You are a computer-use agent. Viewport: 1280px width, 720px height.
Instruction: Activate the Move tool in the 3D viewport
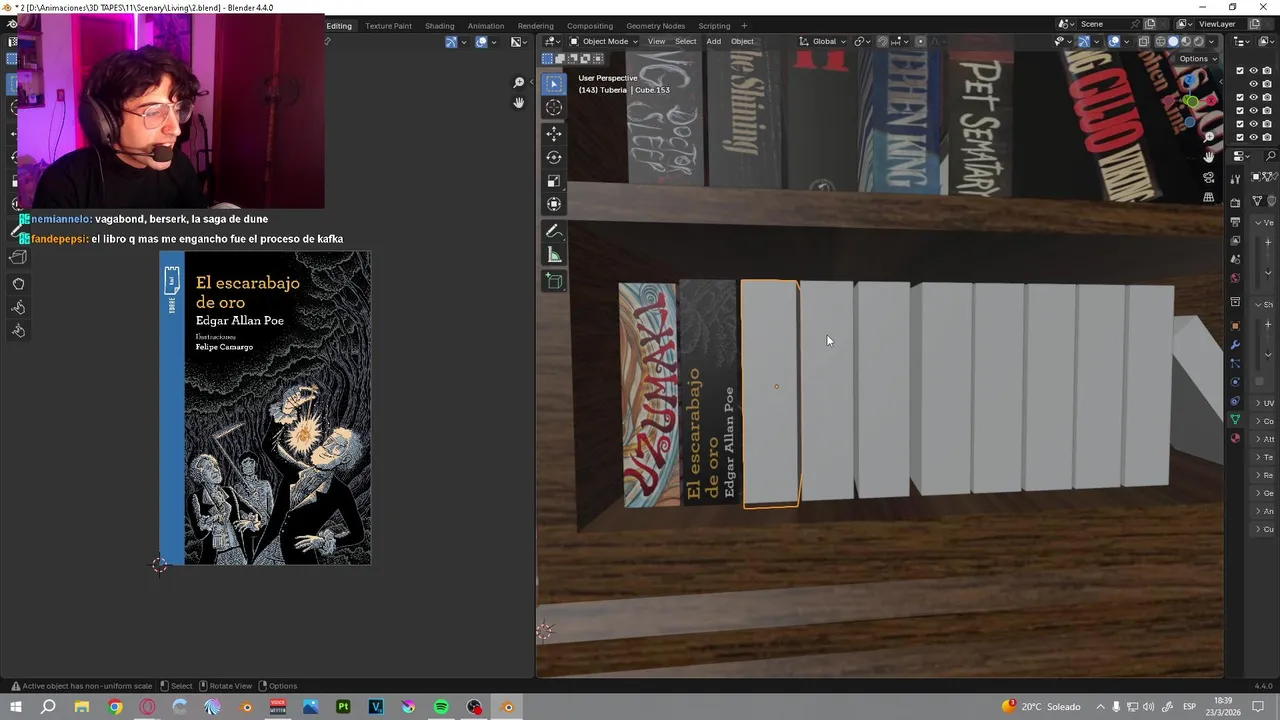click(x=554, y=133)
